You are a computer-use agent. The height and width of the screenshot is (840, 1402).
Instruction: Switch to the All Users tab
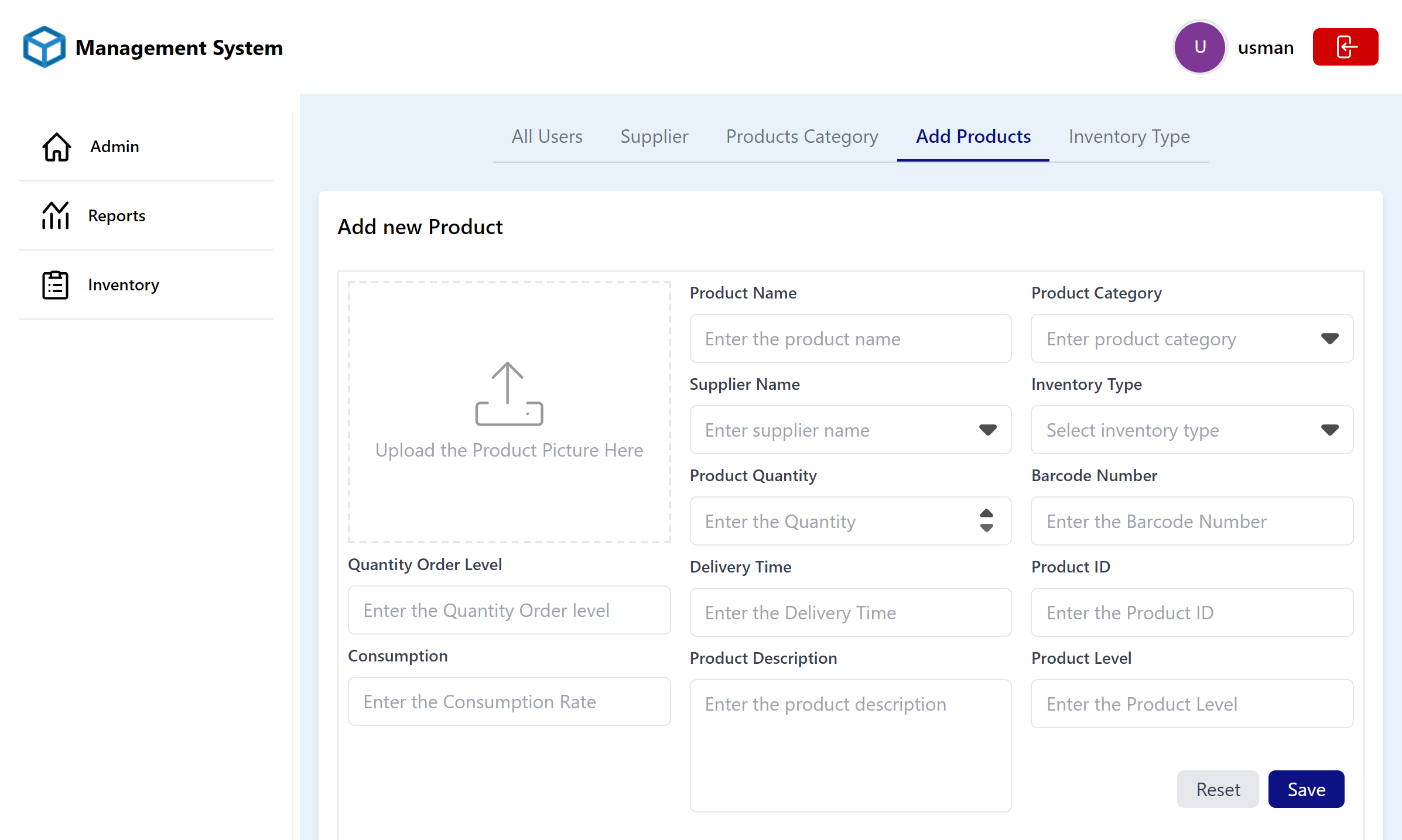click(x=546, y=136)
